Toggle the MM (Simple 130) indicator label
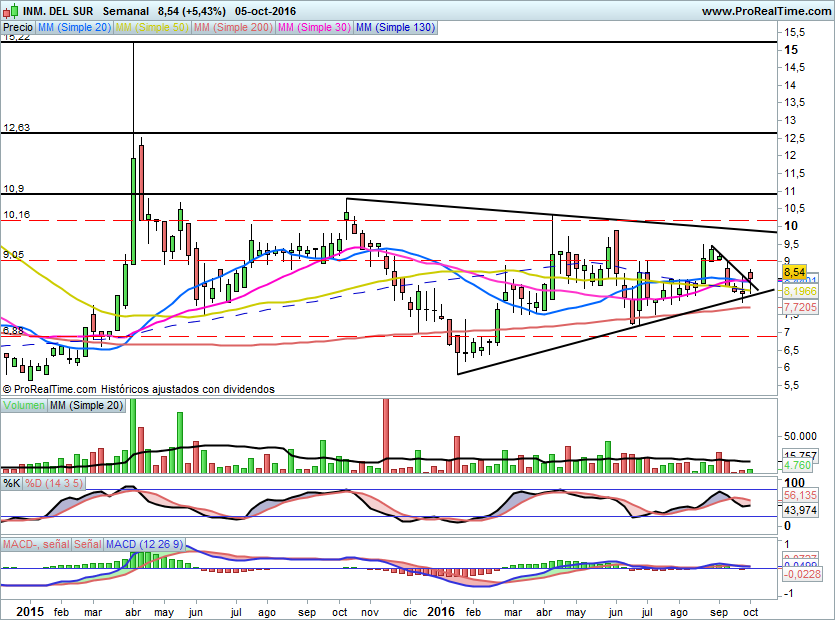The image size is (835, 620). coord(395,28)
